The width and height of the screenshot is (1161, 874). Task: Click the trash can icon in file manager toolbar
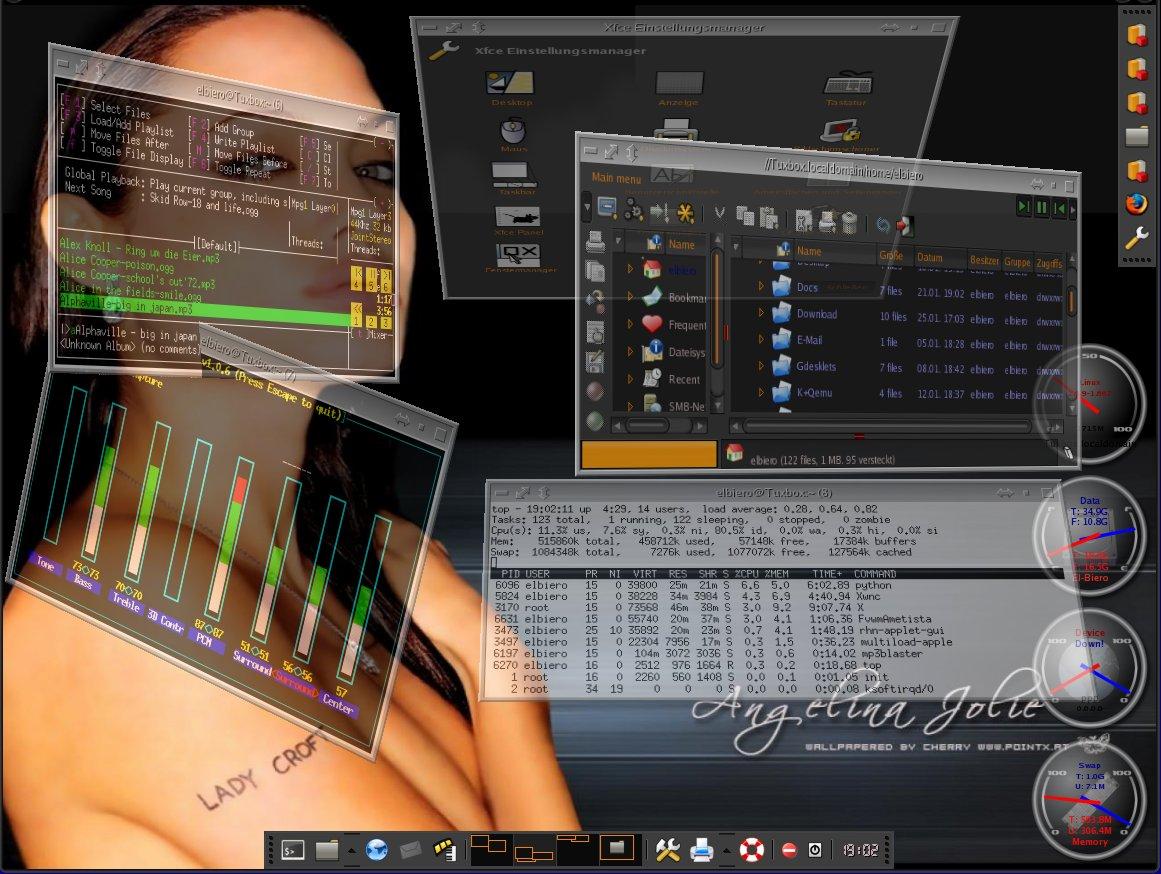click(849, 221)
